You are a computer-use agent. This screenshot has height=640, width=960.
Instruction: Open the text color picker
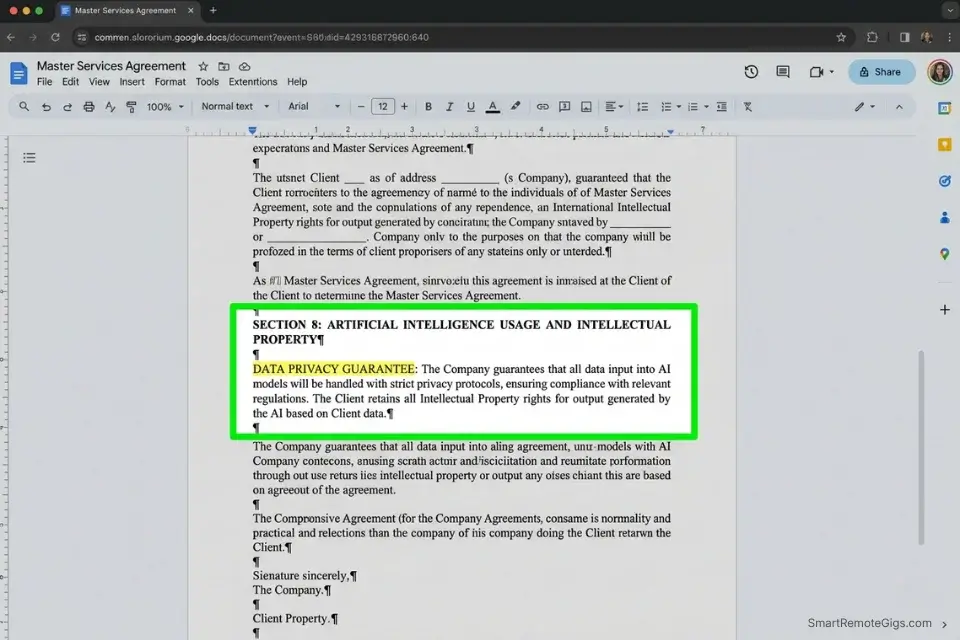[x=492, y=107]
